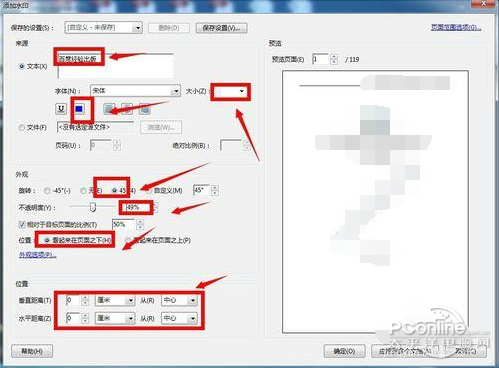The image size is (499, 368).
Task: Click the 页码(U) page number field
Action: pyautogui.click(x=101, y=145)
